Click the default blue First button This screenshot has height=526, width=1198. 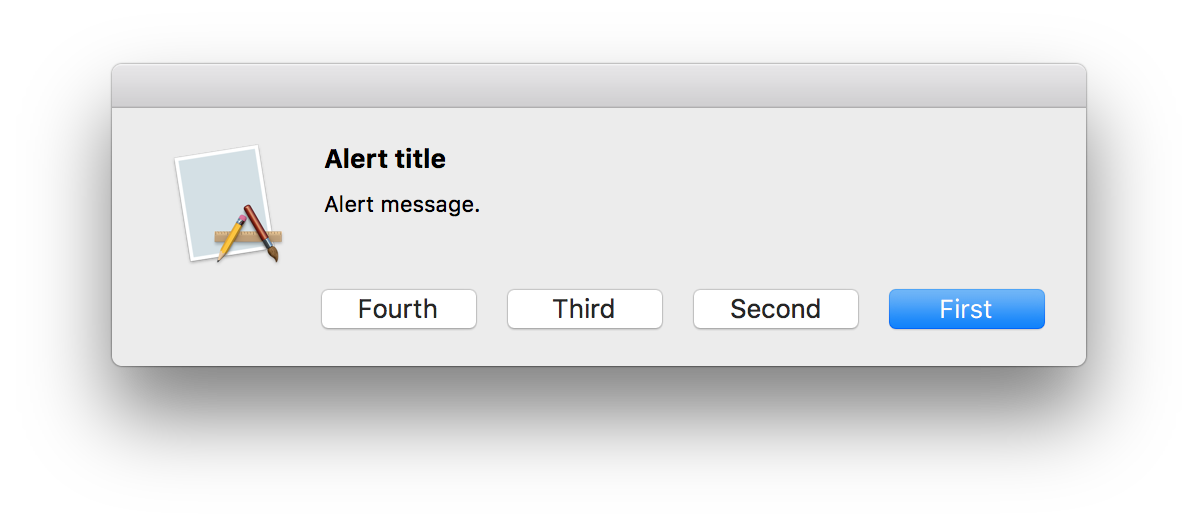[966, 309]
